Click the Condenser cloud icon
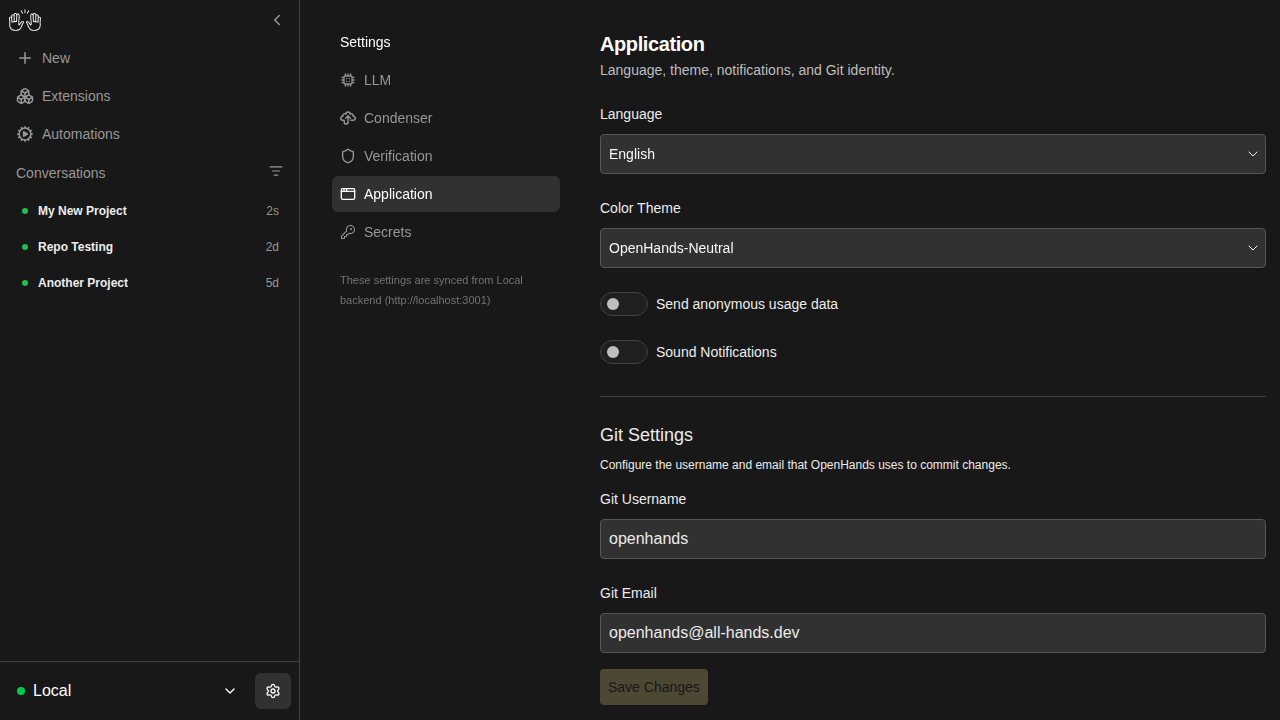The height and width of the screenshot is (720, 1280). 348,118
